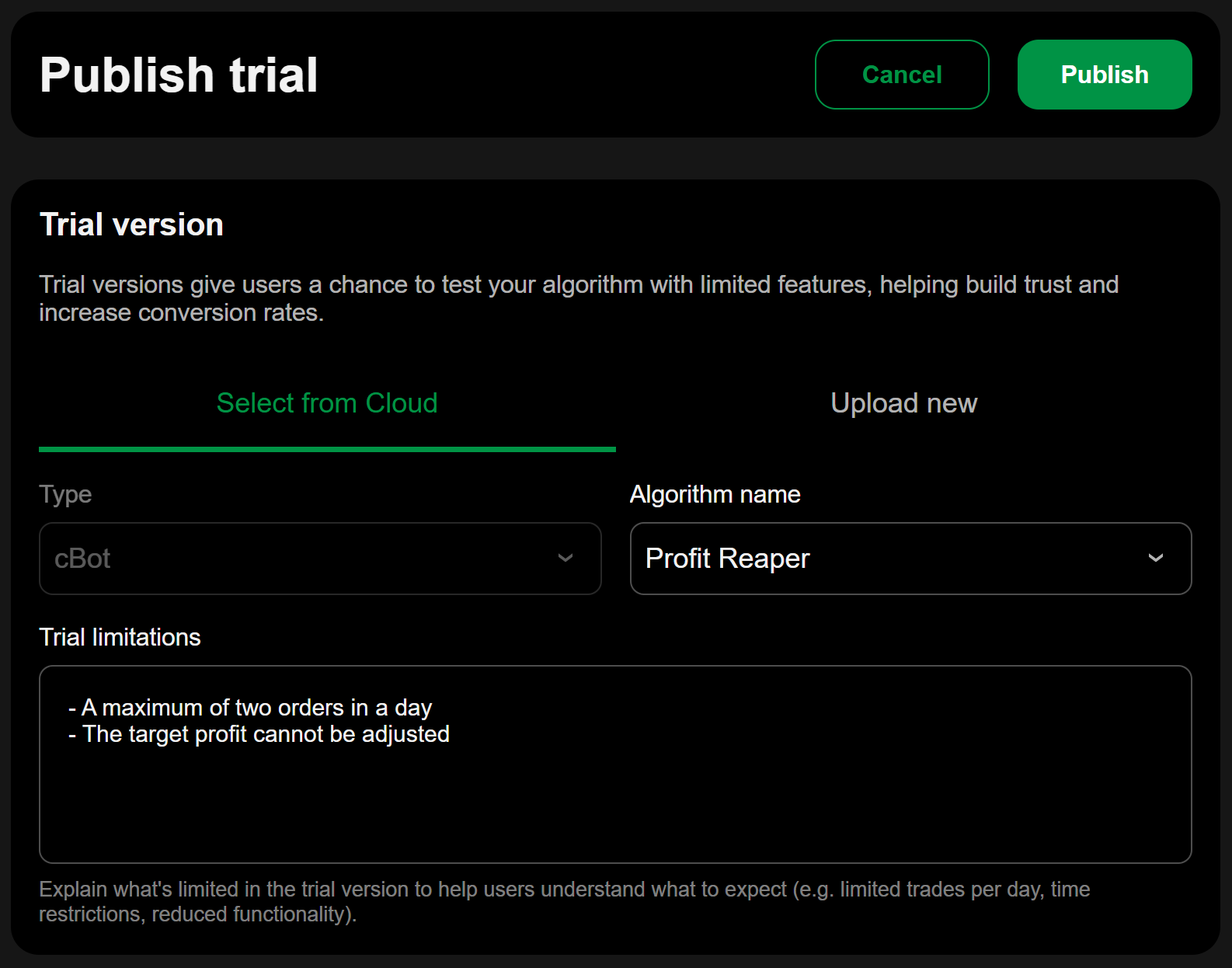Open the Algorithm name selector
The height and width of the screenshot is (968, 1232).
click(910, 558)
